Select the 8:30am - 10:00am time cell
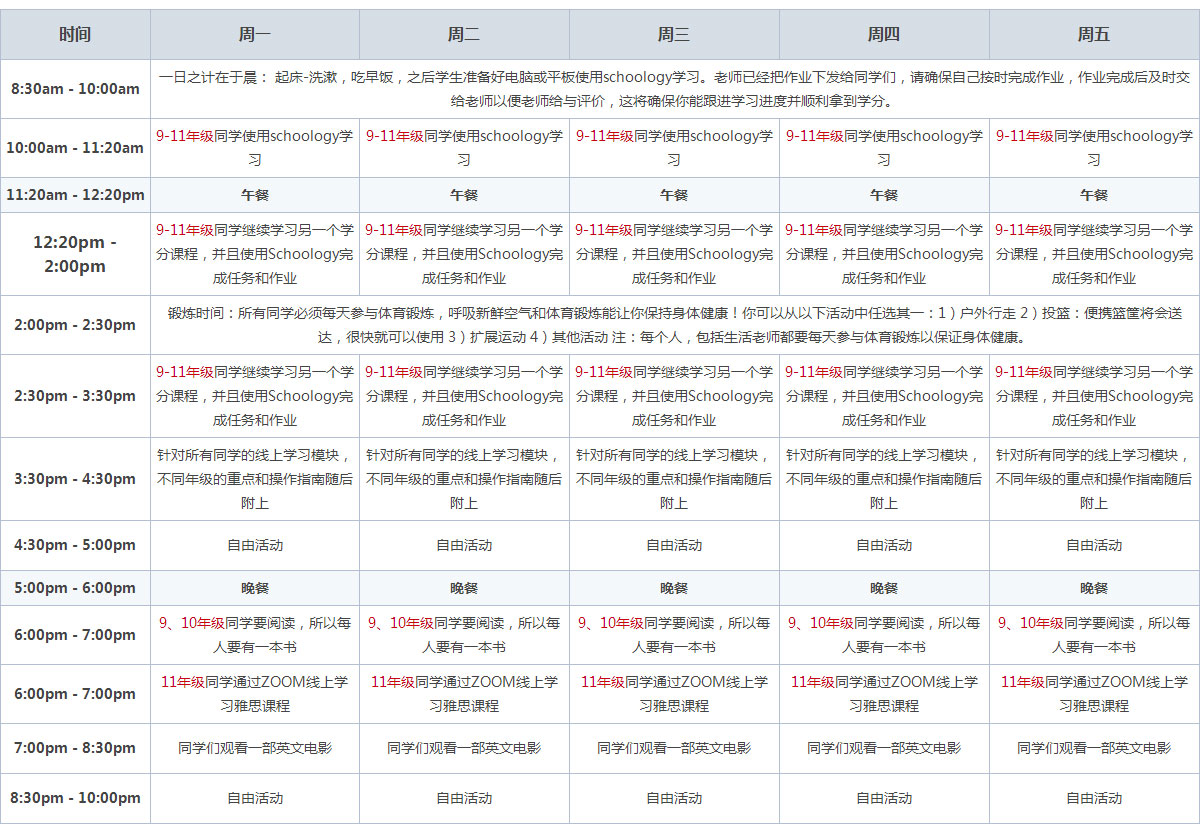Screen dimensions: 1200x833 tap(75, 89)
